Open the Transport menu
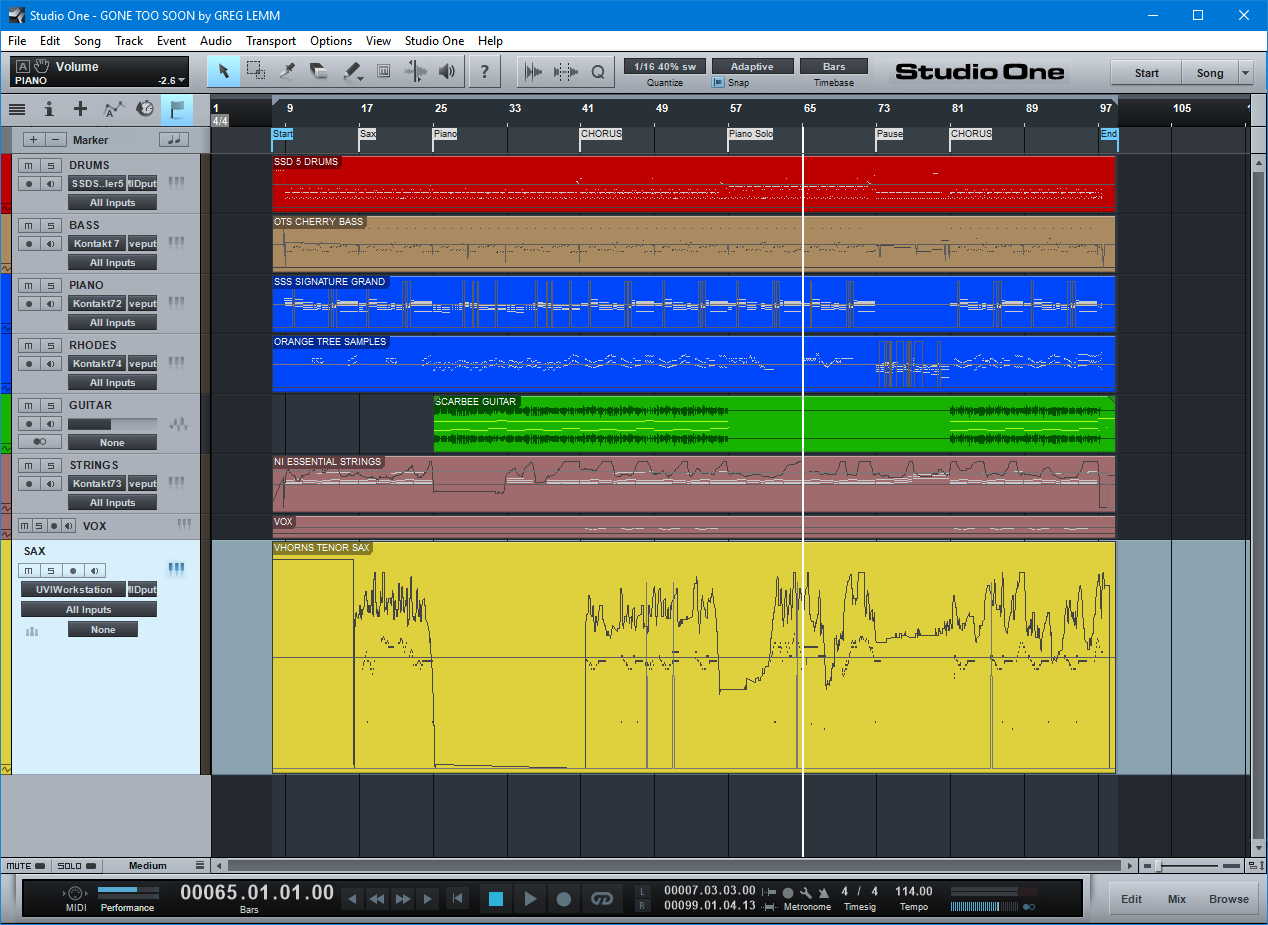This screenshot has width=1268, height=925. point(271,41)
